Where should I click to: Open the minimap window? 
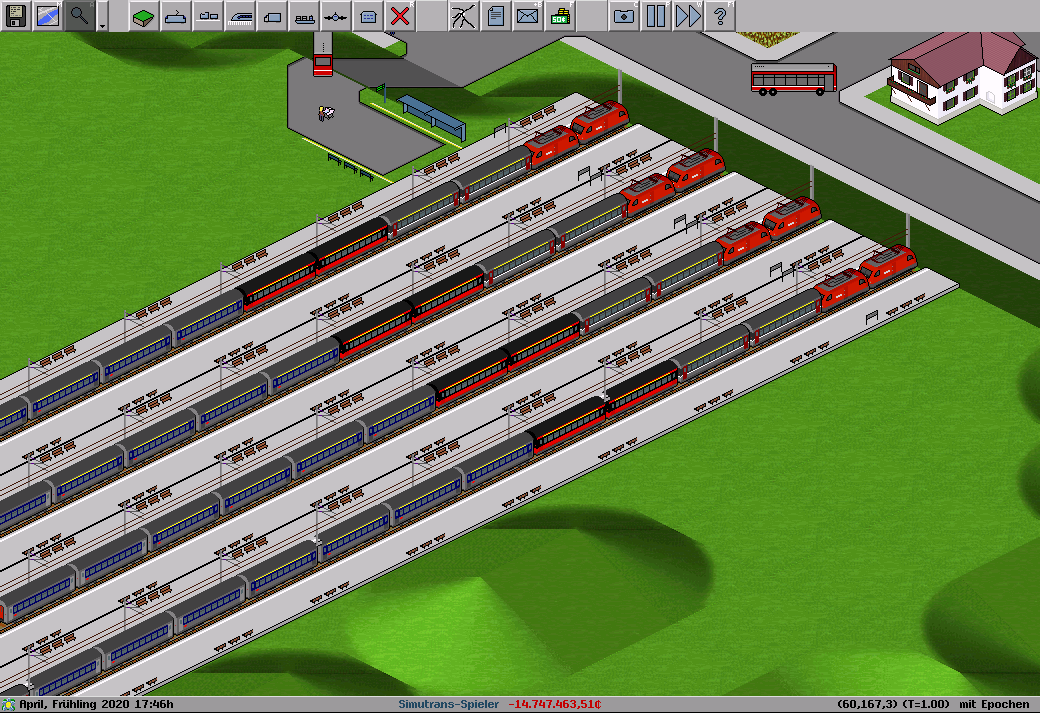click(48, 16)
